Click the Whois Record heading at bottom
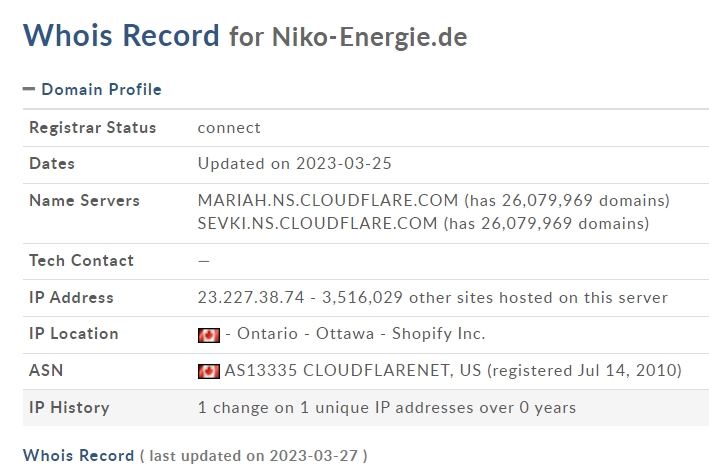This screenshot has width=709, height=472. click(x=78, y=455)
